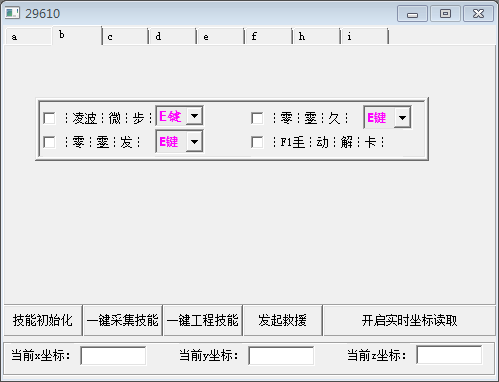Enable the F1手动解卡 checkbox

(257, 142)
